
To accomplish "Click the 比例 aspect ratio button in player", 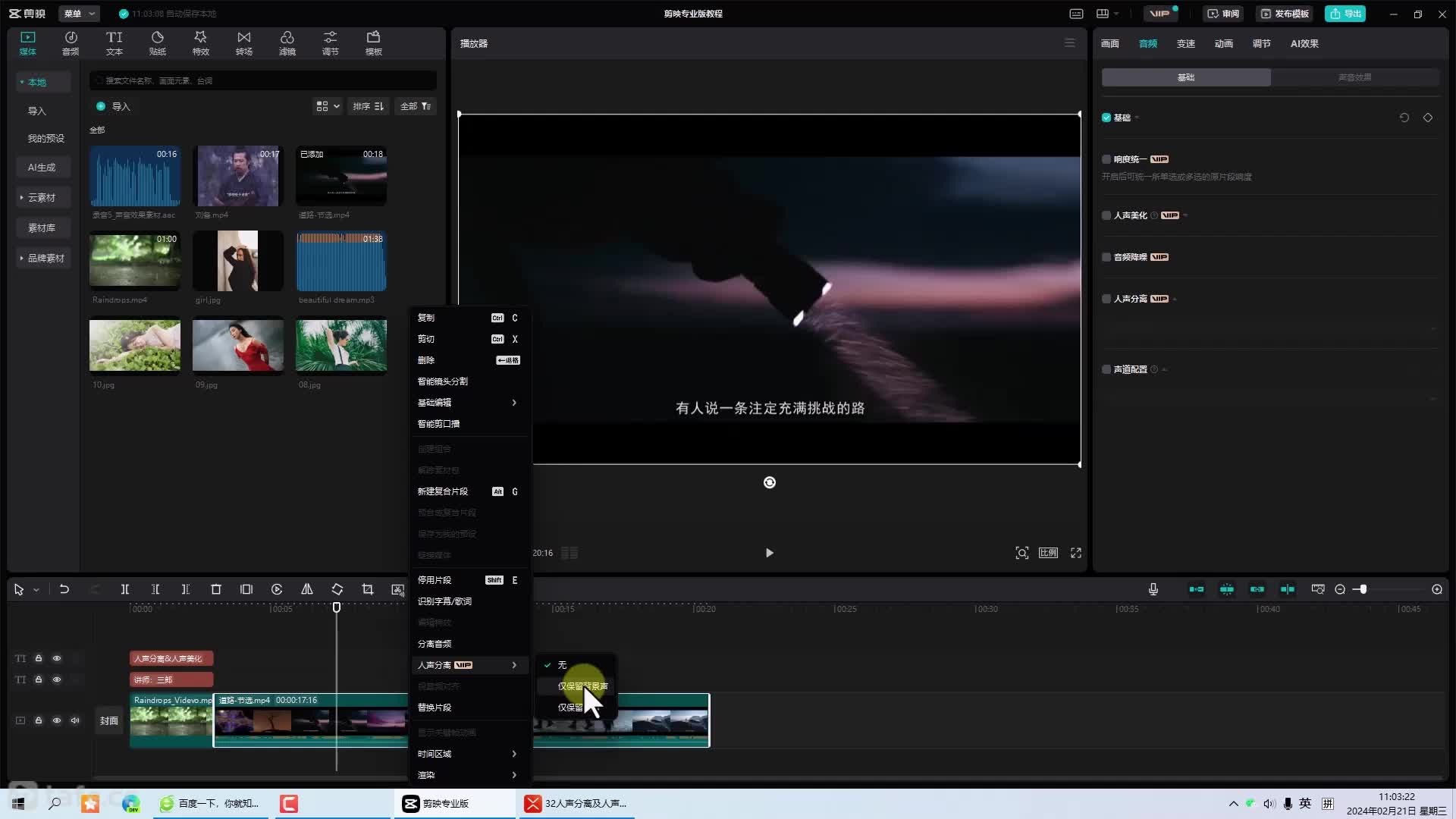I will tap(1049, 553).
